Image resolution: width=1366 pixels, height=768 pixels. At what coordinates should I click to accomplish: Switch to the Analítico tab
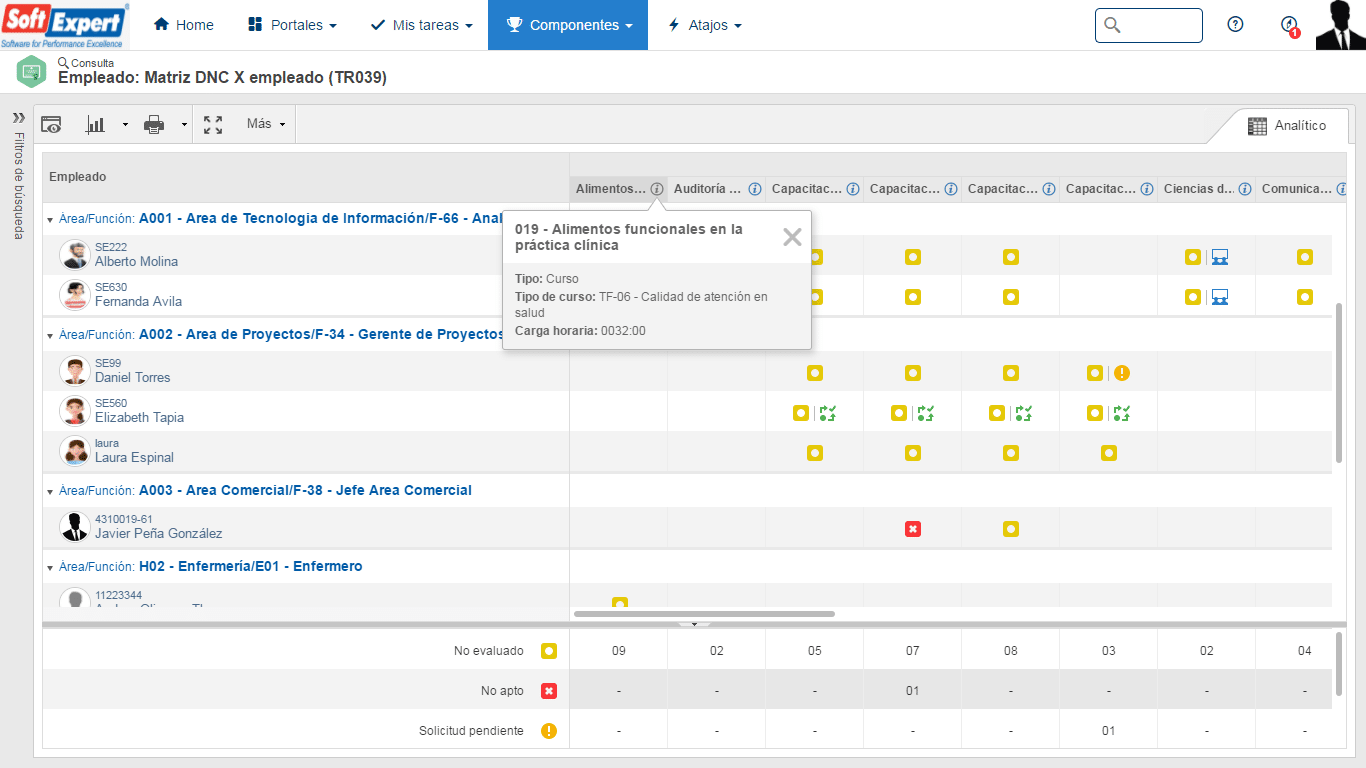tap(1287, 126)
